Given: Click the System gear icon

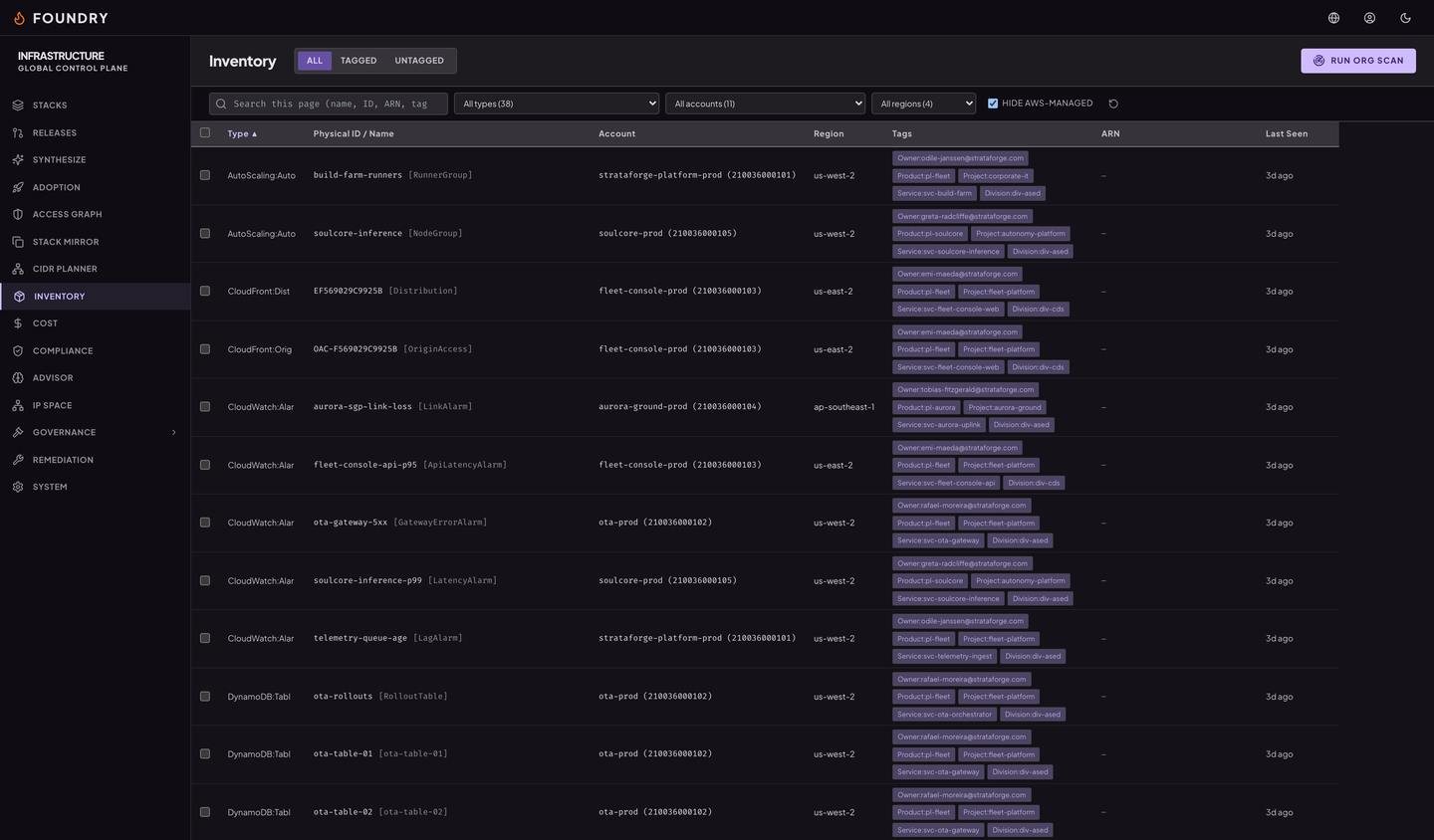Looking at the screenshot, I should tap(18, 487).
